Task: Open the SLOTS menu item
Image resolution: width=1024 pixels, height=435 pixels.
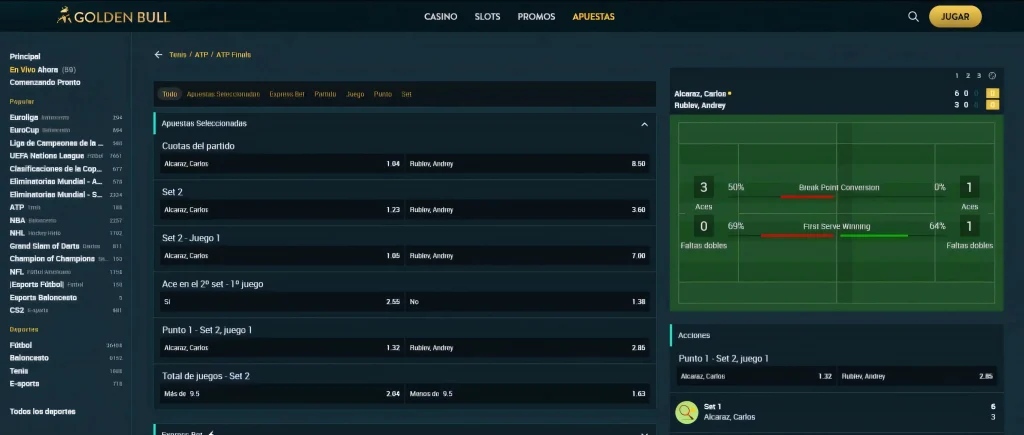Action: [x=487, y=17]
